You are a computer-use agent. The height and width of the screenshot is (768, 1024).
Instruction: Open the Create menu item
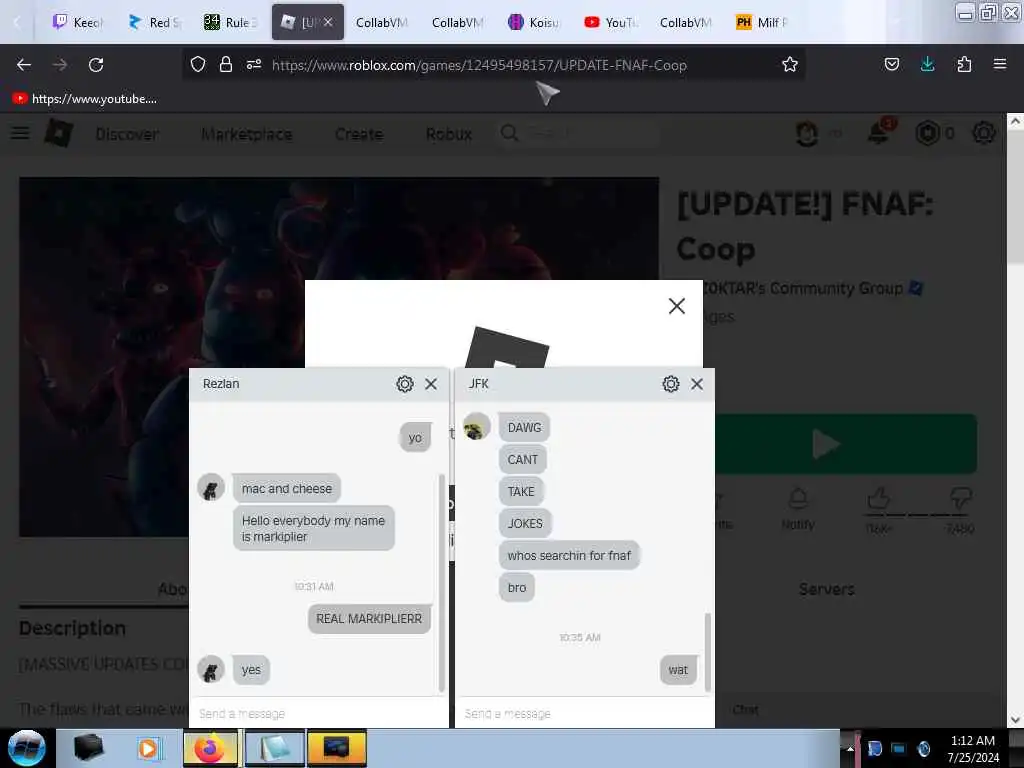[x=359, y=134]
